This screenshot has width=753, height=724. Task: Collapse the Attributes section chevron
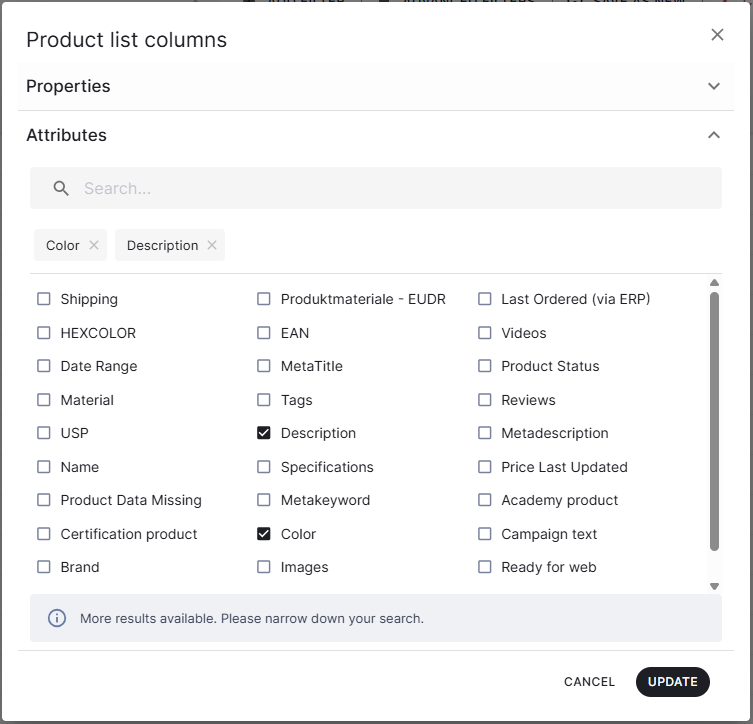[x=714, y=135]
